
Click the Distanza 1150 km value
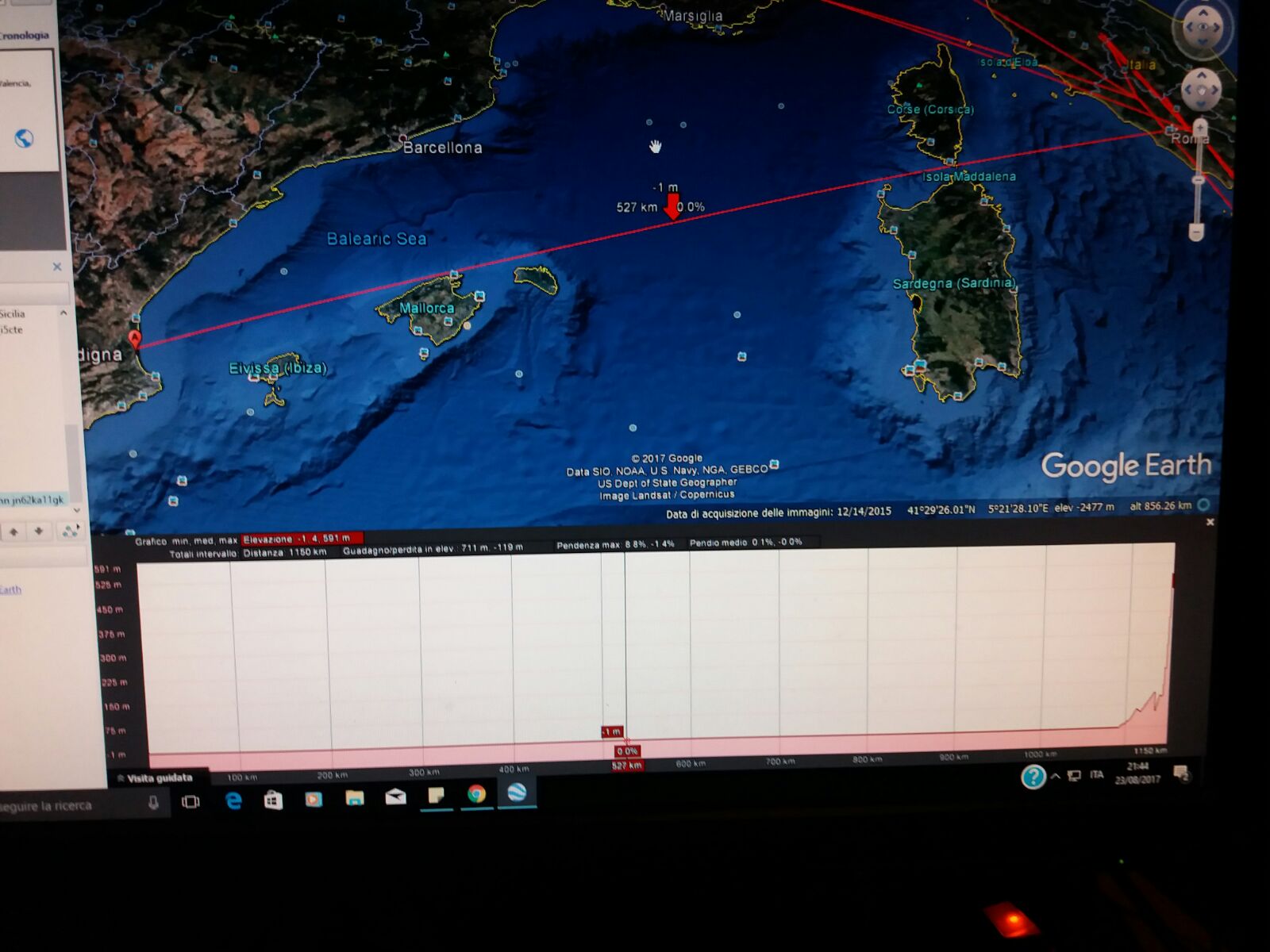284,552
